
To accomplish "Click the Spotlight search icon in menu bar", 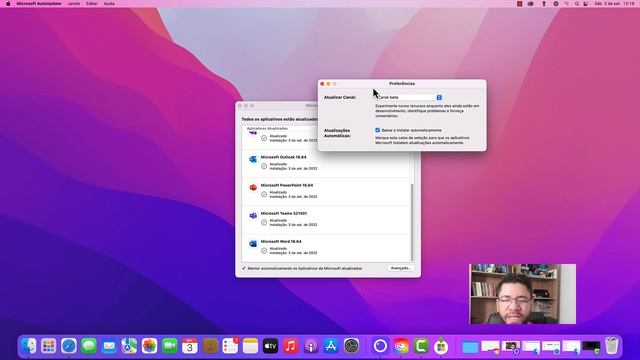I will [x=577, y=4].
